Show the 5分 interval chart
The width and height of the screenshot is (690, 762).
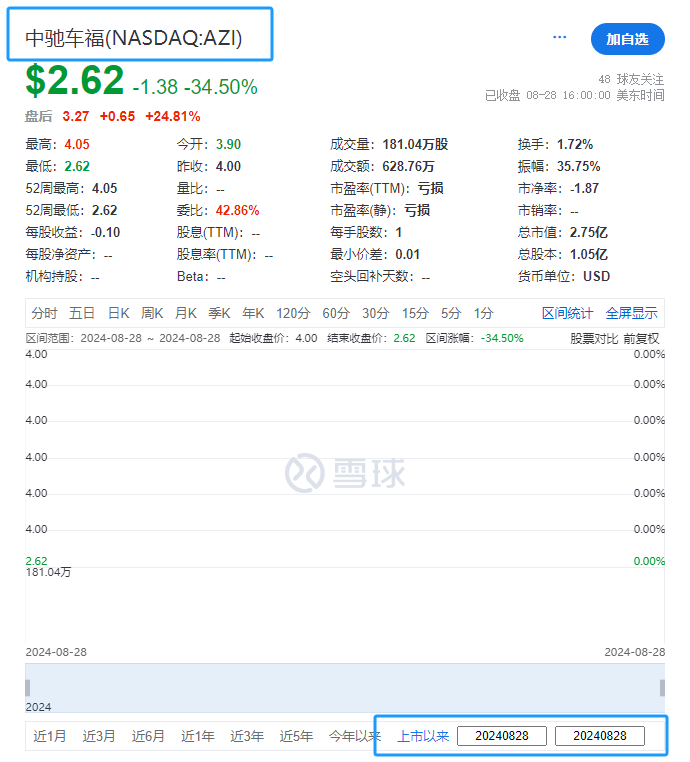click(451, 313)
